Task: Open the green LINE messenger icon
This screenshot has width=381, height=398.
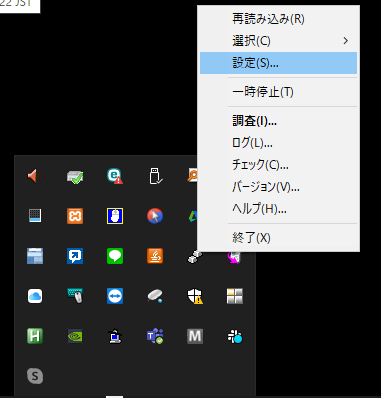Action: 115,256
